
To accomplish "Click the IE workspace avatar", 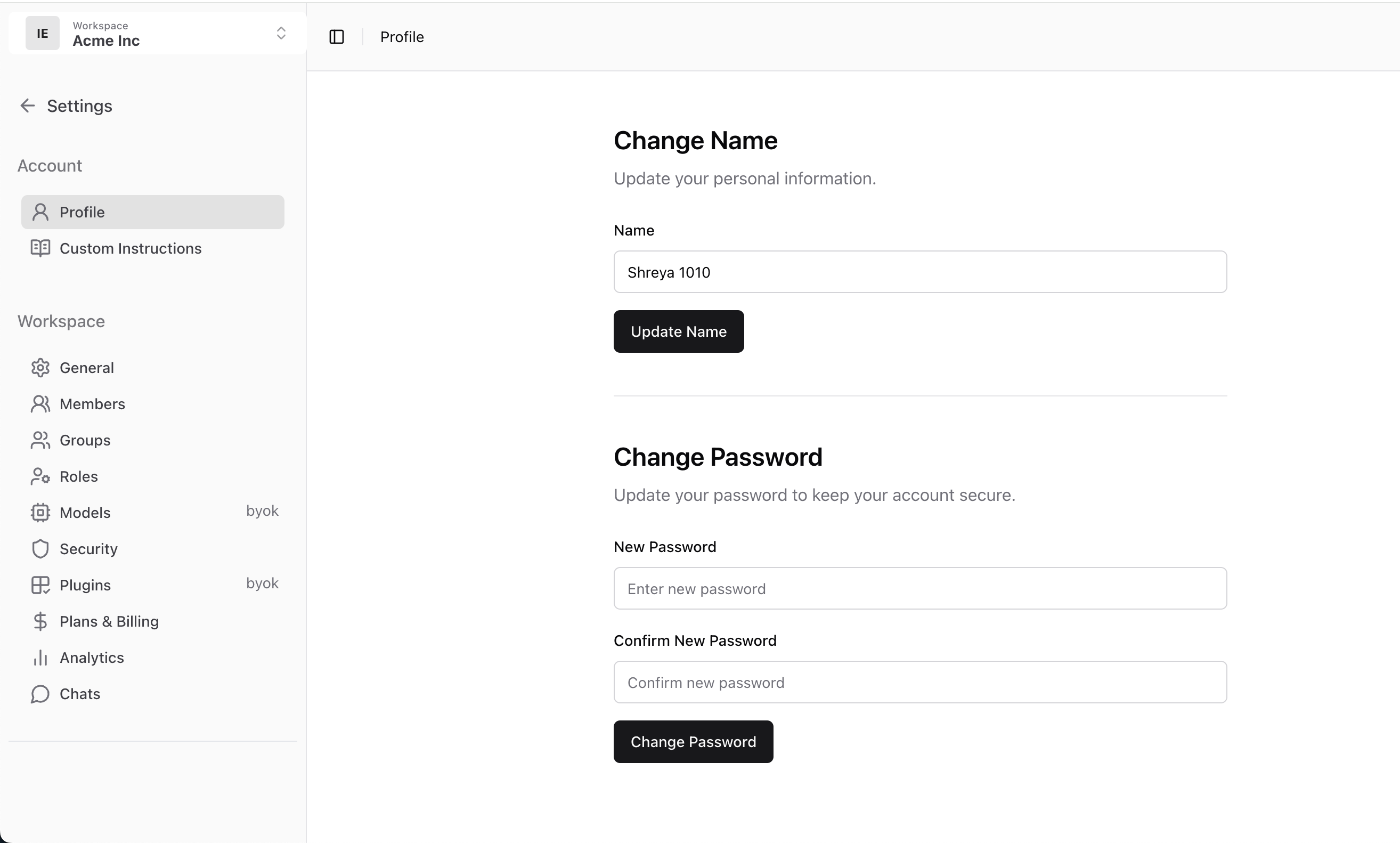I will pos(43,34).
